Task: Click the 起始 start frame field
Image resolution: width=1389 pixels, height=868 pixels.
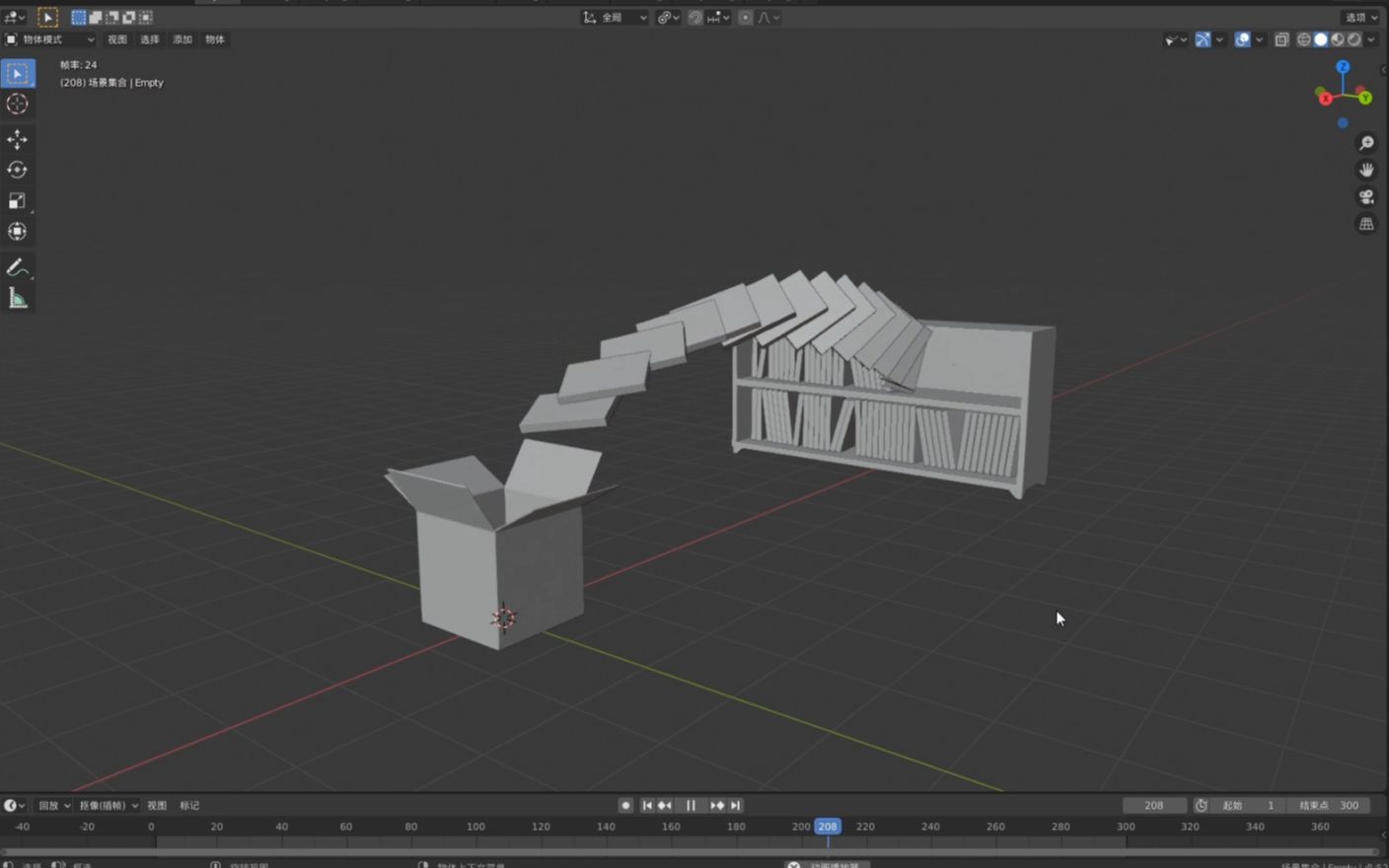Action: 1247,805
